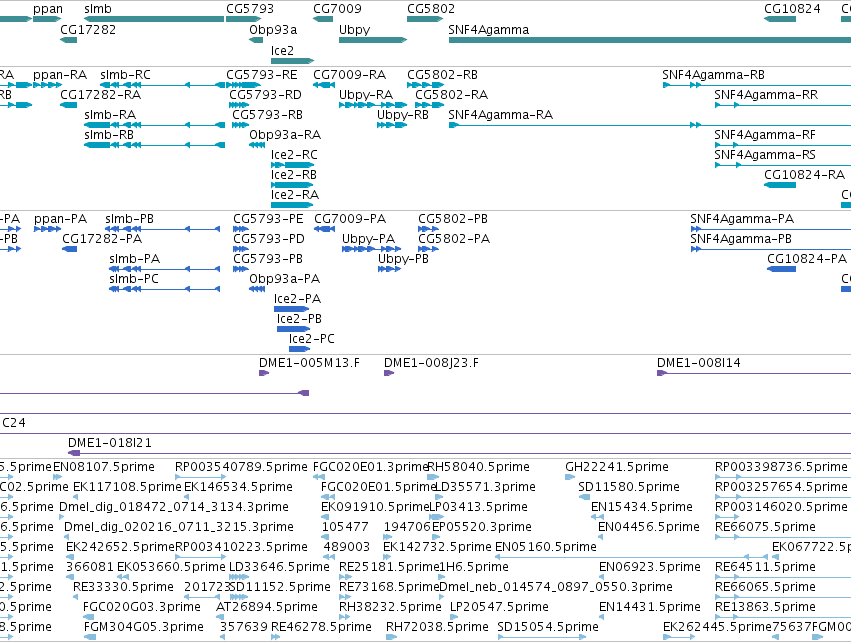Click the RP003540789.5prime EST label
Viewport: 851px width, 642px height.
(x=241, y=467)
